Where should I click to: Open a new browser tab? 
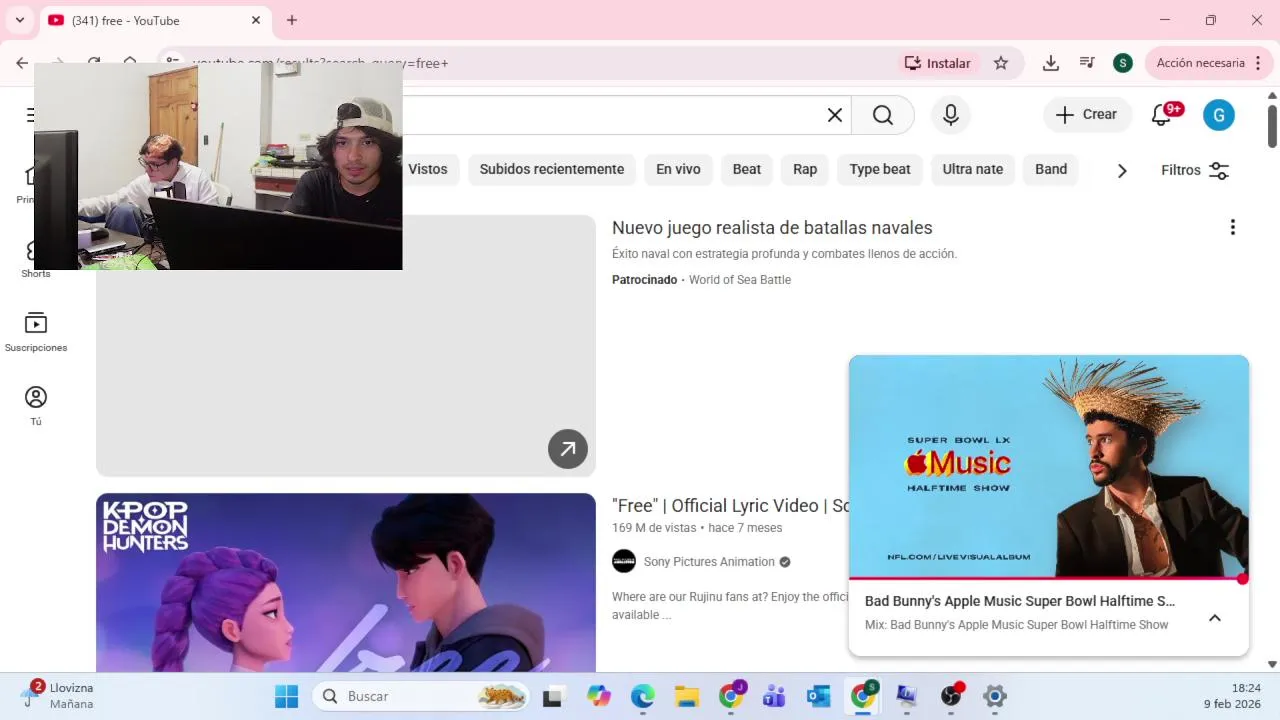click(292, 20)
